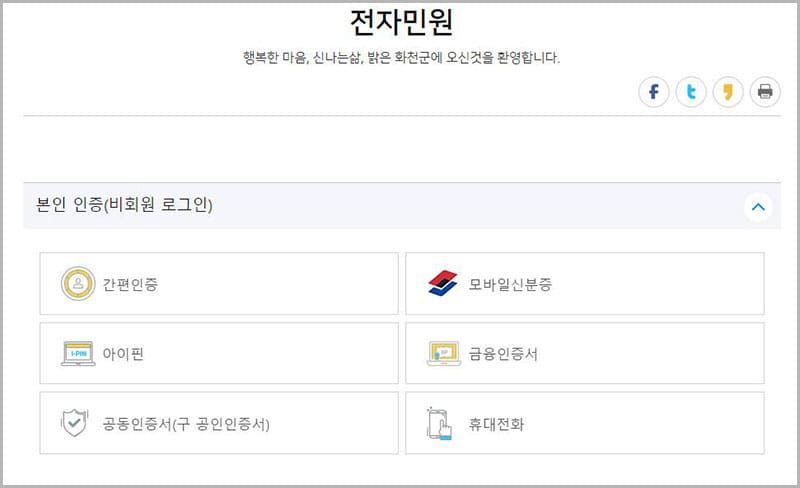Share the page on Facebook
This screenshot has height=488, width=800.
pos(654,92)
